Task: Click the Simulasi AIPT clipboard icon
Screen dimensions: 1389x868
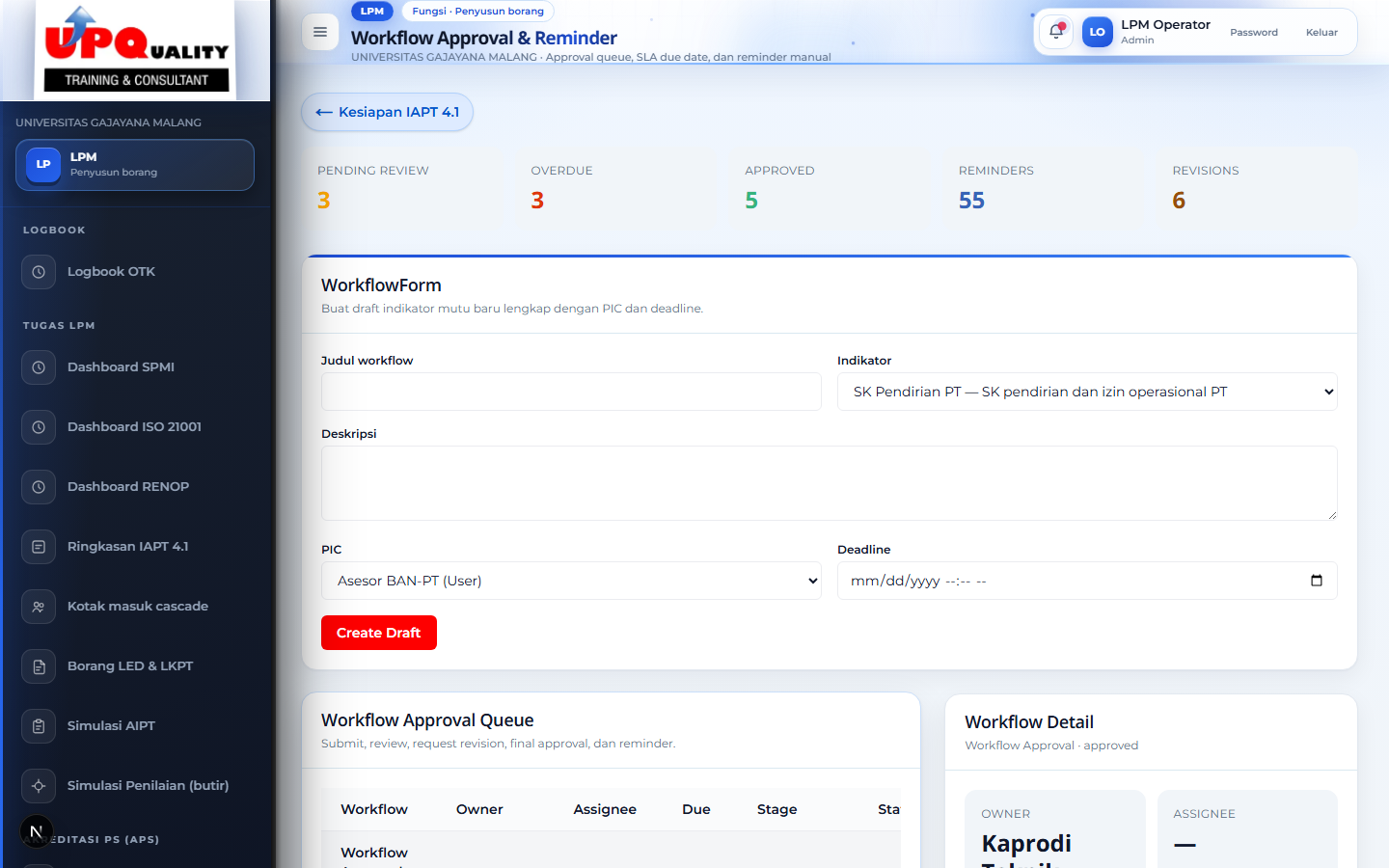Action: pyautogui.click(x=39, y=726)
